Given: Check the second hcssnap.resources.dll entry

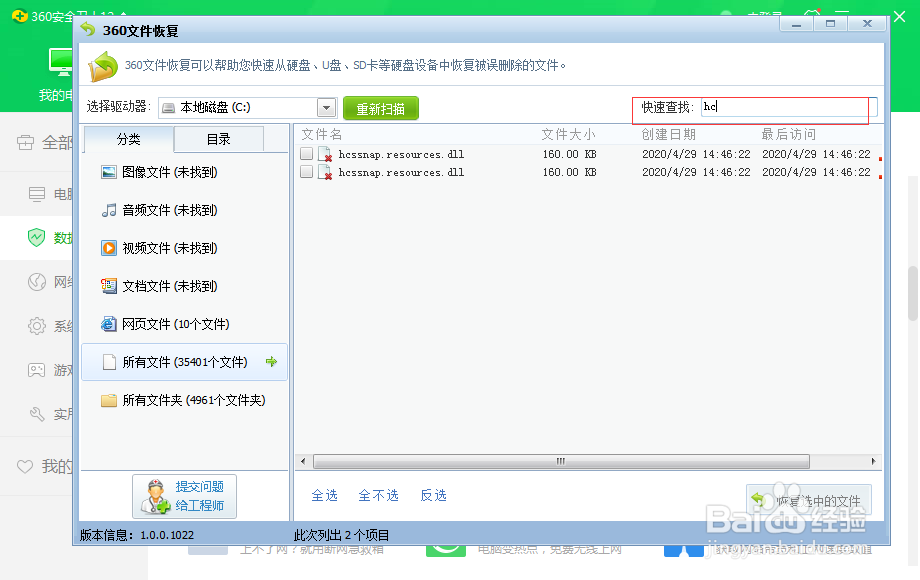Looking at the screenshot, I should click(x=306, y=172).
